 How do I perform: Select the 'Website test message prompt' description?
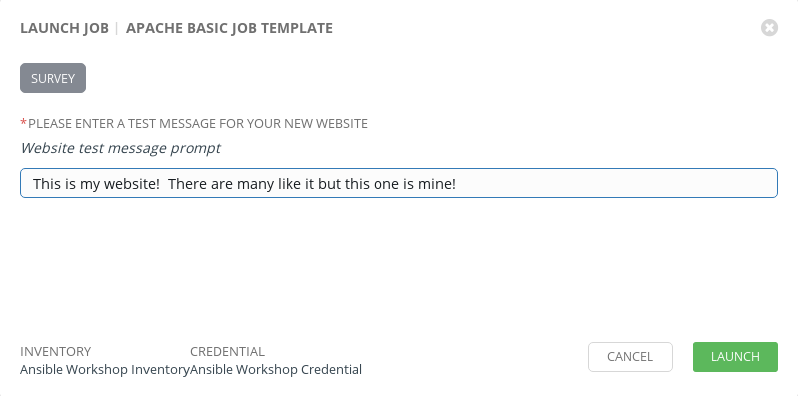121,148
